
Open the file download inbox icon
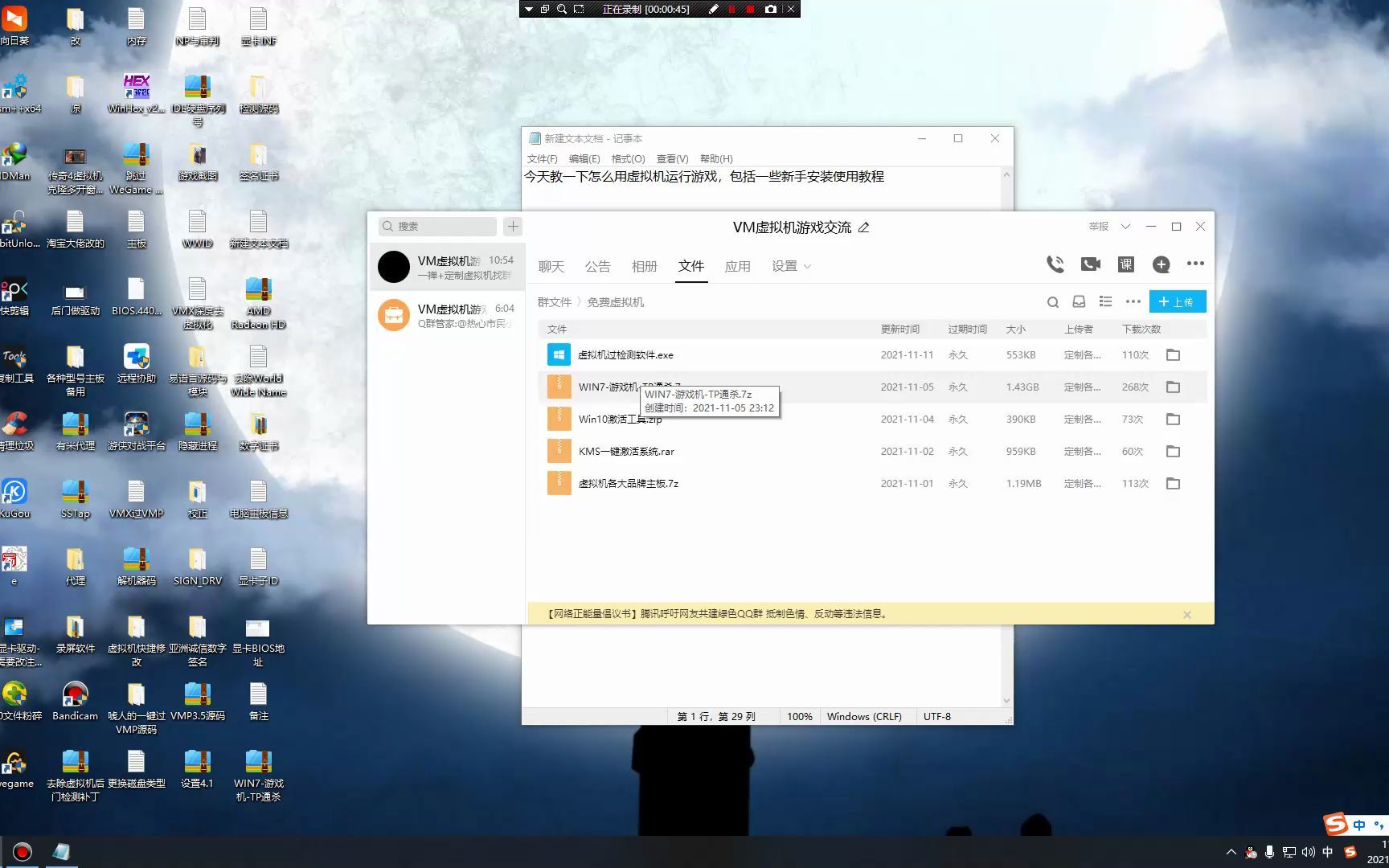pos(1079,301)
